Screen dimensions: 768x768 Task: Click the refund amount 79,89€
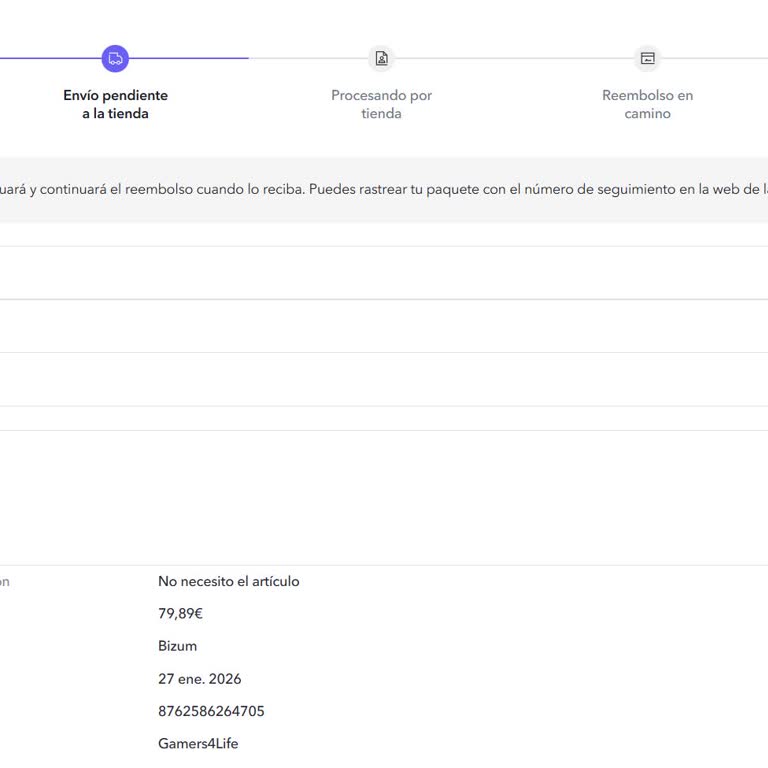pyautogui.click(x=180, y=613)
